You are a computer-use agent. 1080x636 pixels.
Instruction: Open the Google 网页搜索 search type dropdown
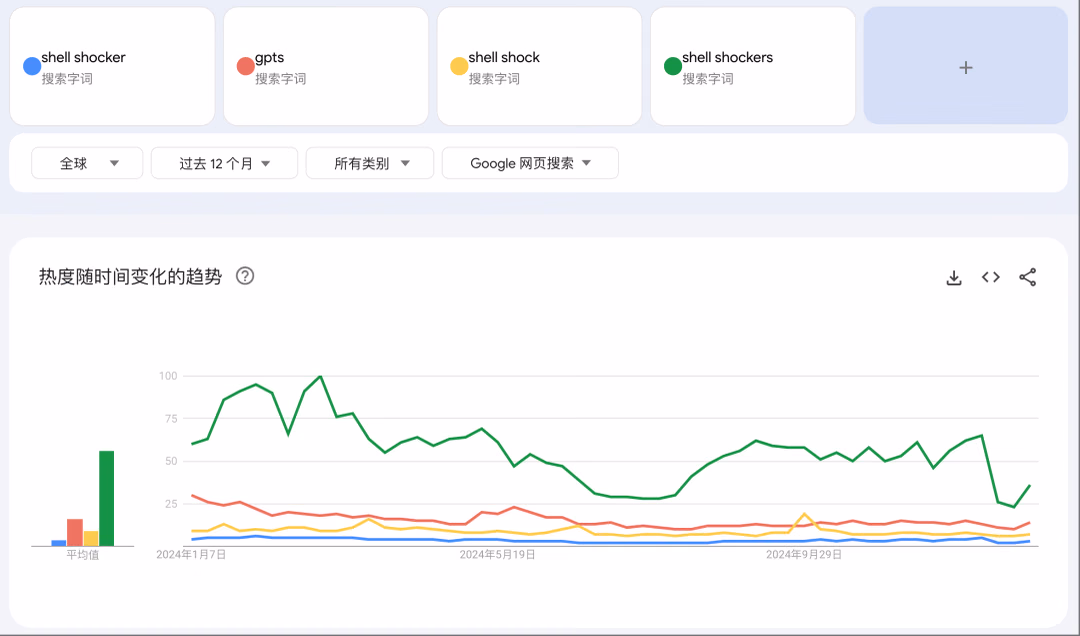coord(530,163)
